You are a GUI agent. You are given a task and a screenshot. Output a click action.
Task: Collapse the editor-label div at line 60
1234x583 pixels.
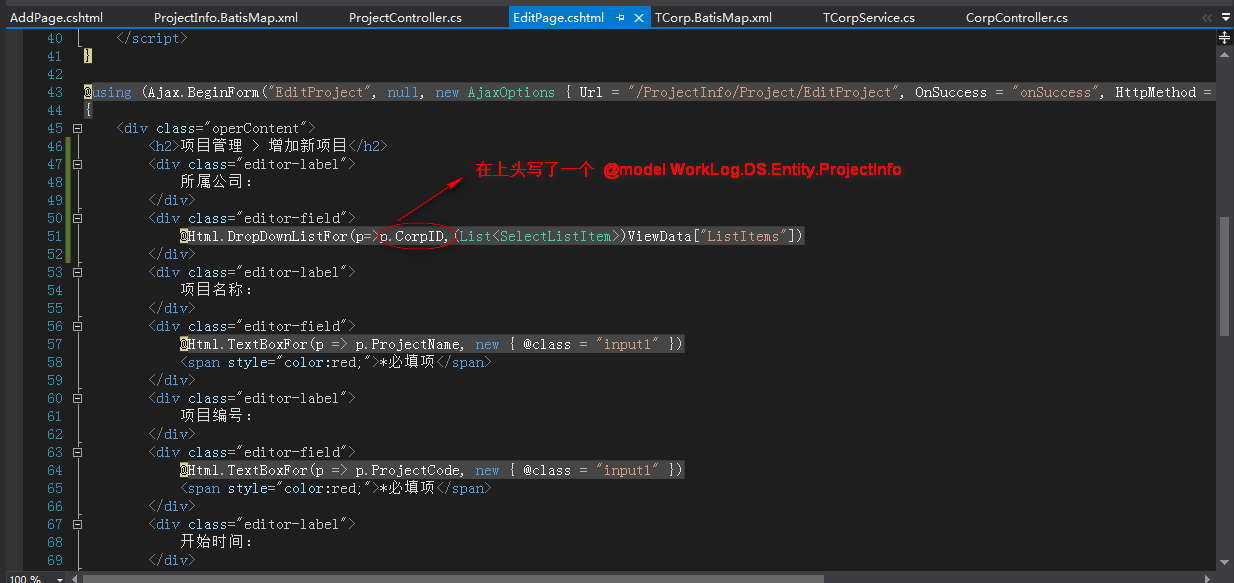point(77,398)
